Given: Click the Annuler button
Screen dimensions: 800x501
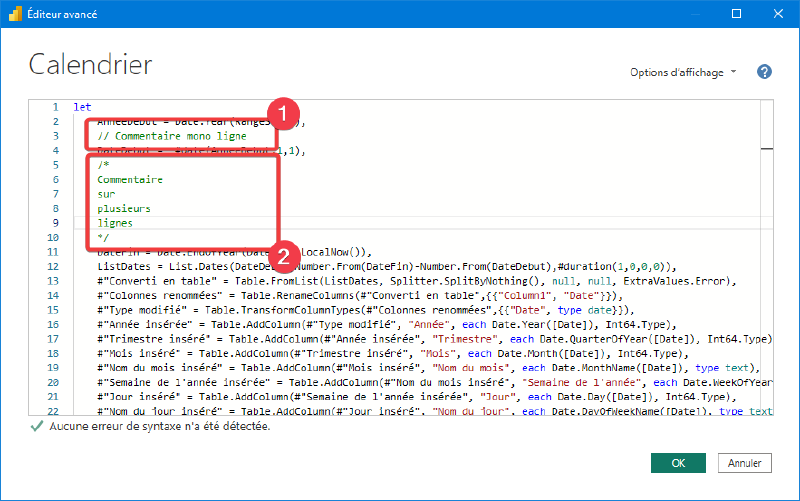Looking at the screenshot, I should tap(744, 463).
